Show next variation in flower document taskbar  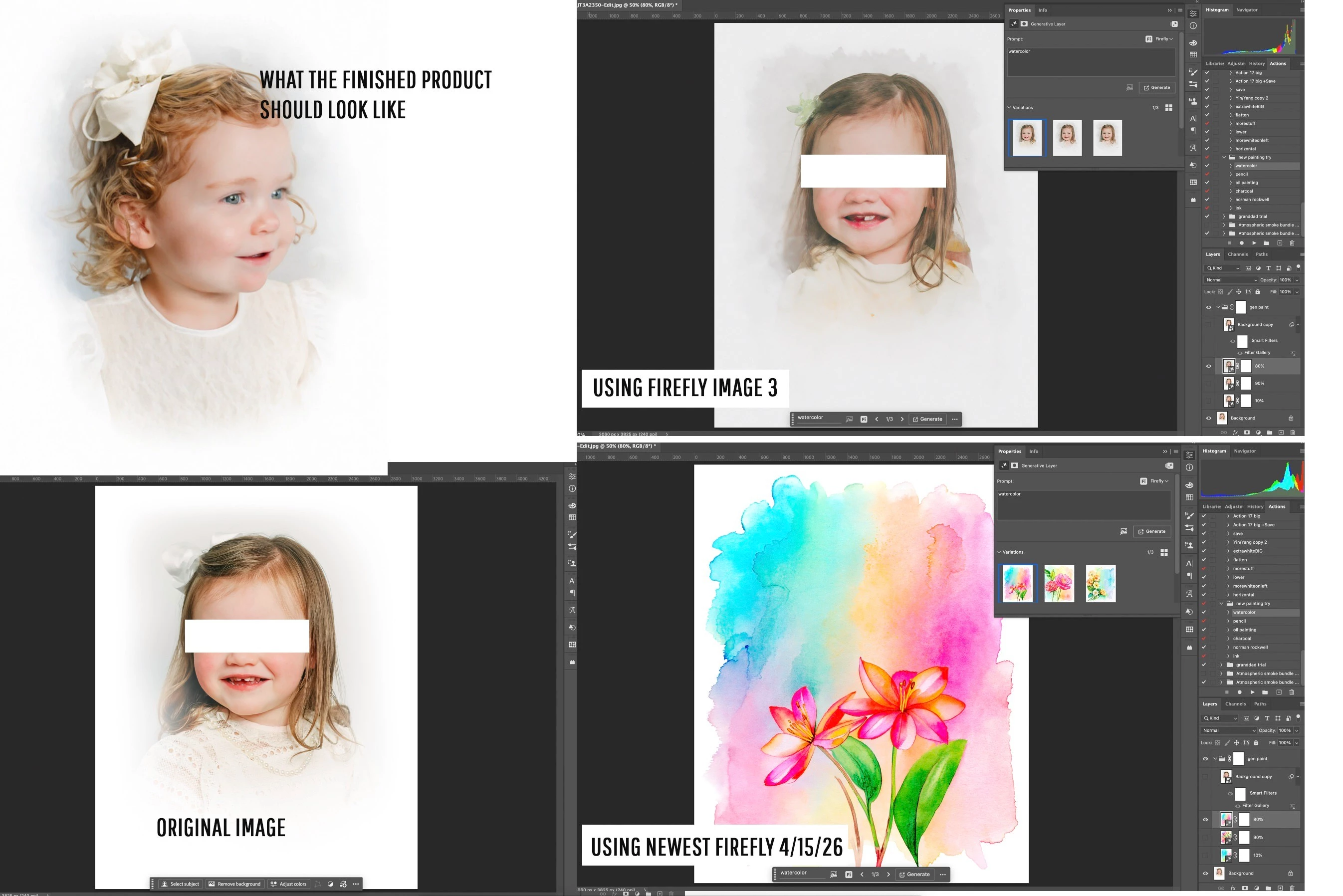889,874
